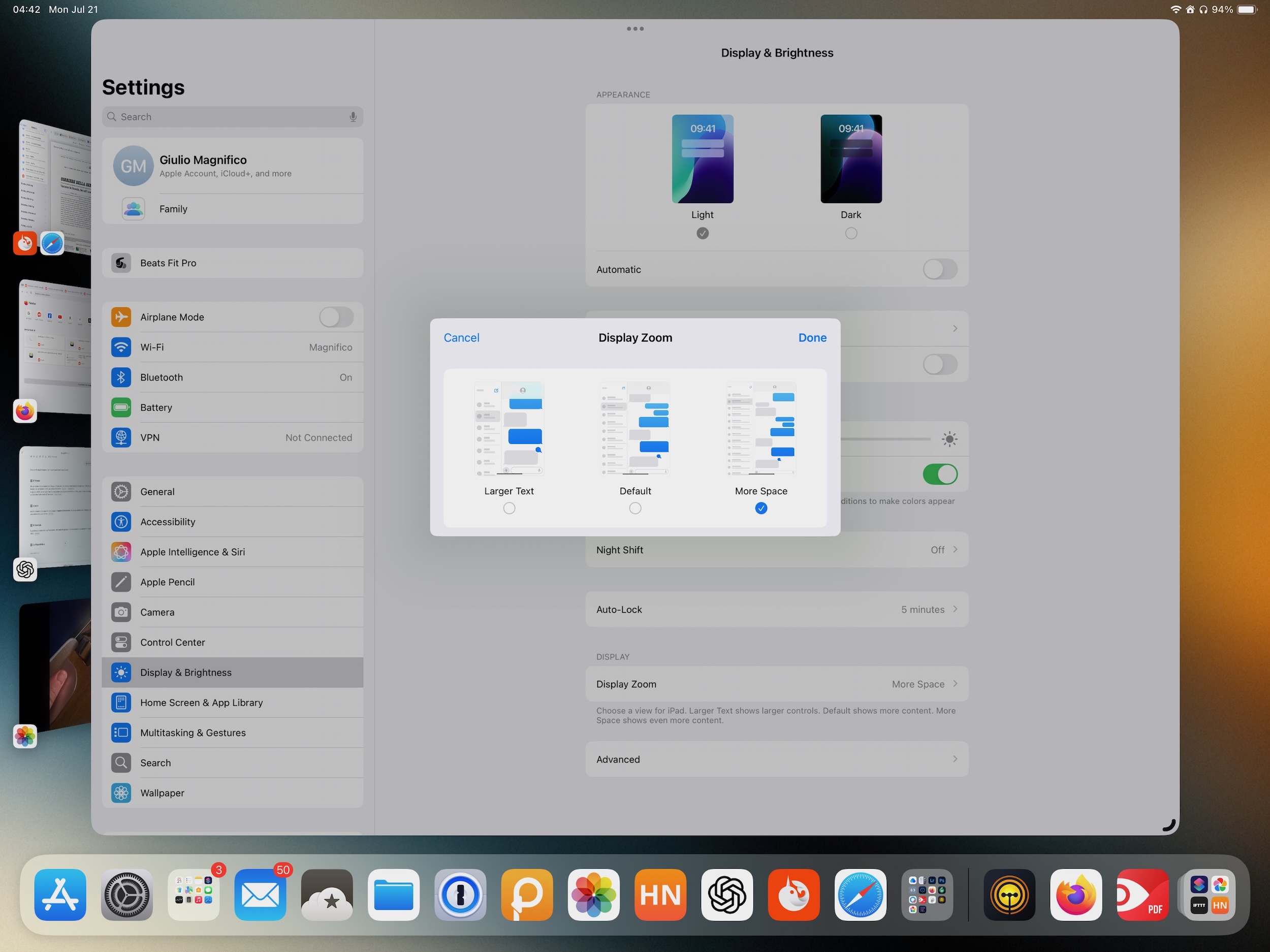Launch the HN app in dock
Viewport: 1270px width, 952px height.
point(660,895)
